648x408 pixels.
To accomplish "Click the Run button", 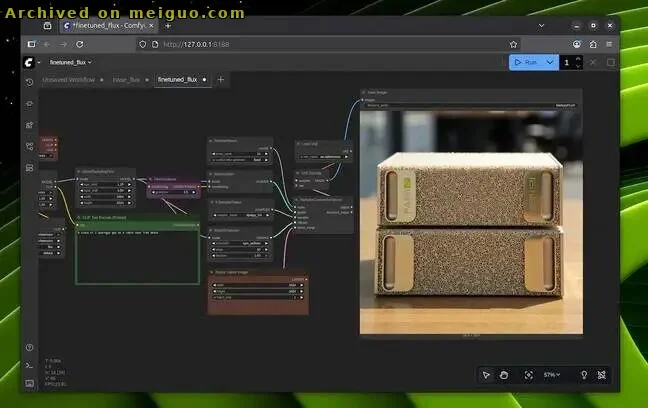I will 526,62.
